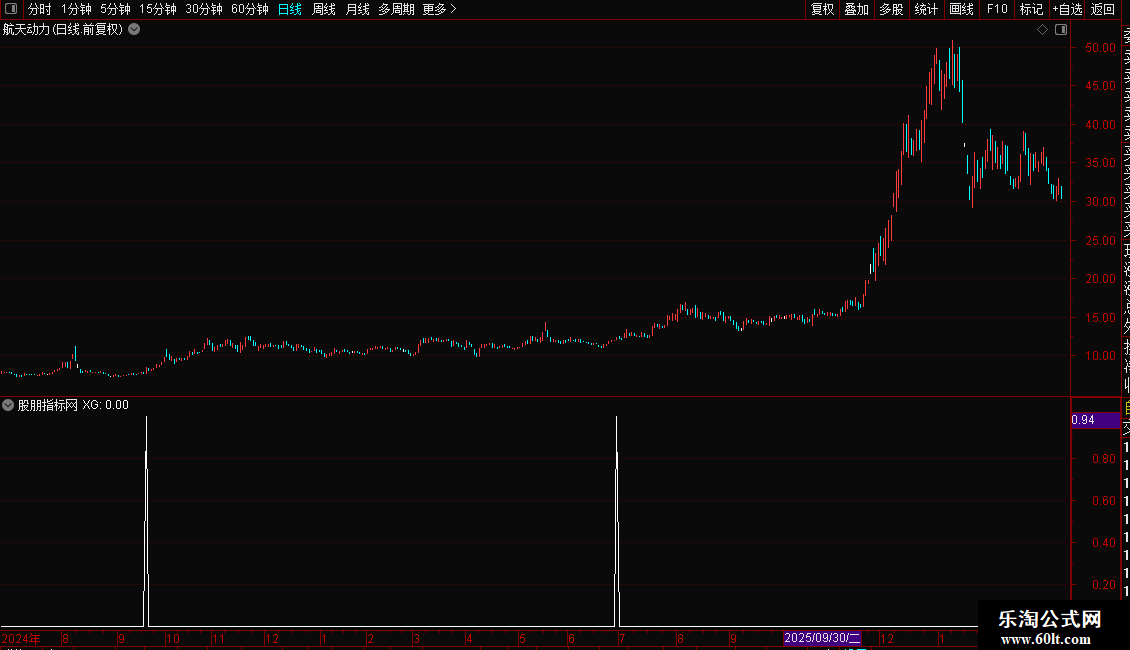Screen dimensions: 1130x650
Task: Select the 60分钟 period
Action: coord(250,9)
